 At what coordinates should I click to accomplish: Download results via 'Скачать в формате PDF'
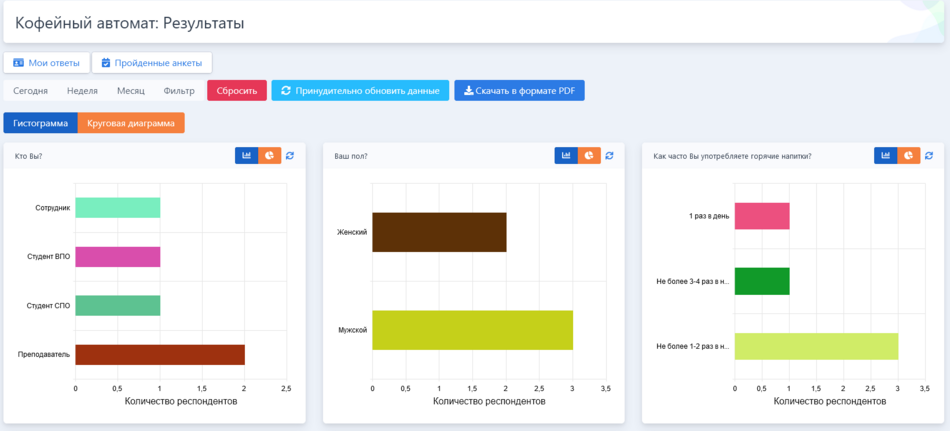(x=519, y=91)
